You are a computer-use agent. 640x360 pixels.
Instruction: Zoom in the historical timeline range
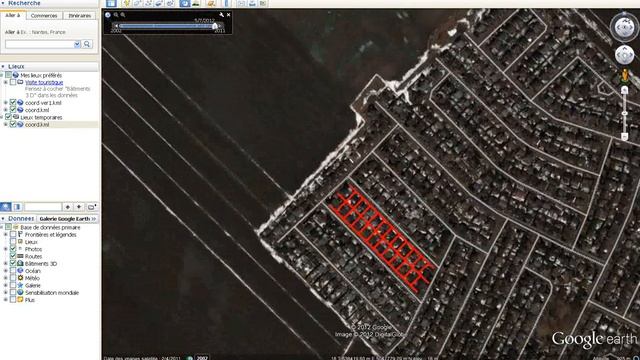tap(122, 15)
